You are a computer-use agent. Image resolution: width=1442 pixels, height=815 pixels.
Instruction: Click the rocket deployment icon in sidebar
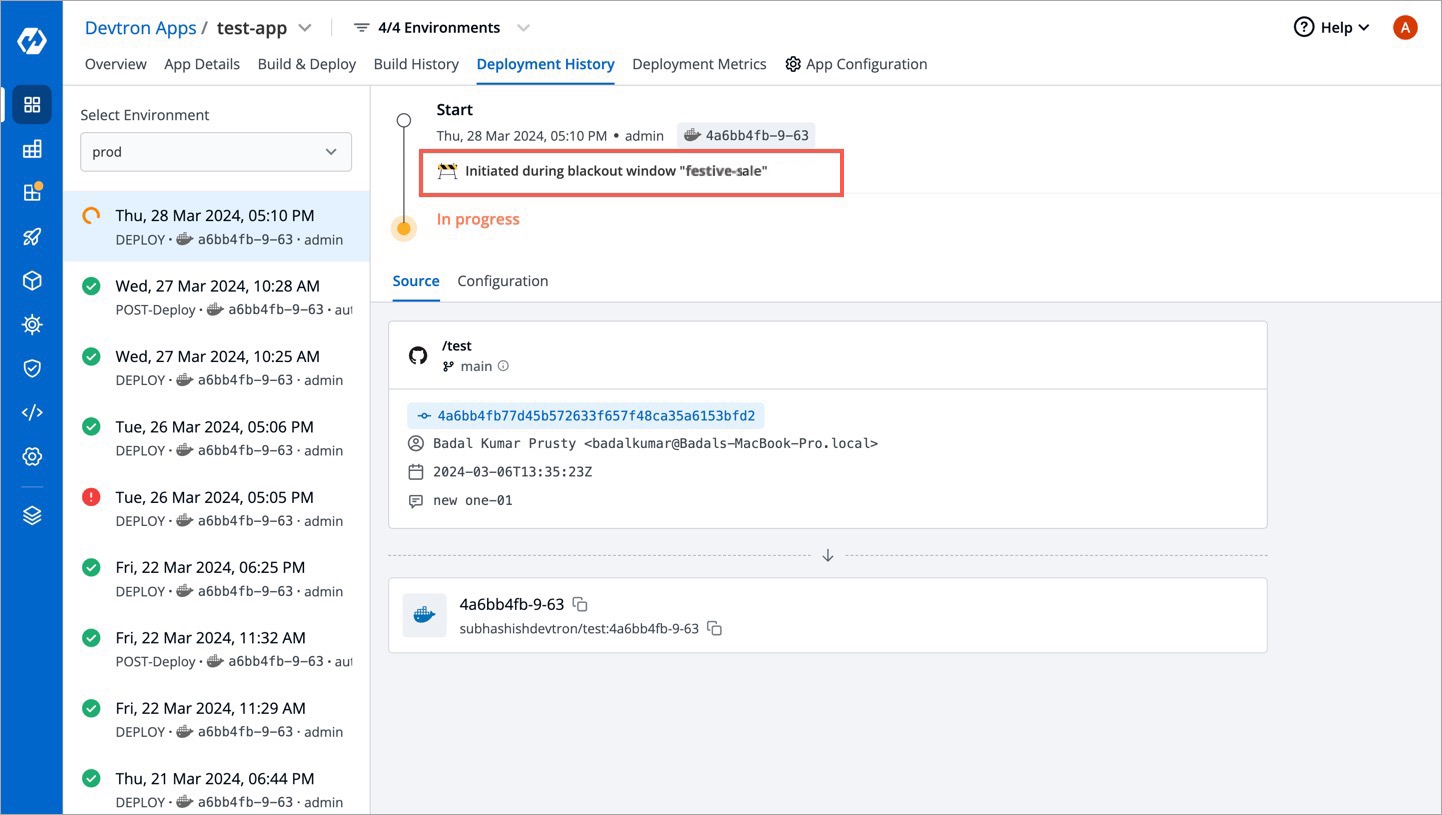32,236
